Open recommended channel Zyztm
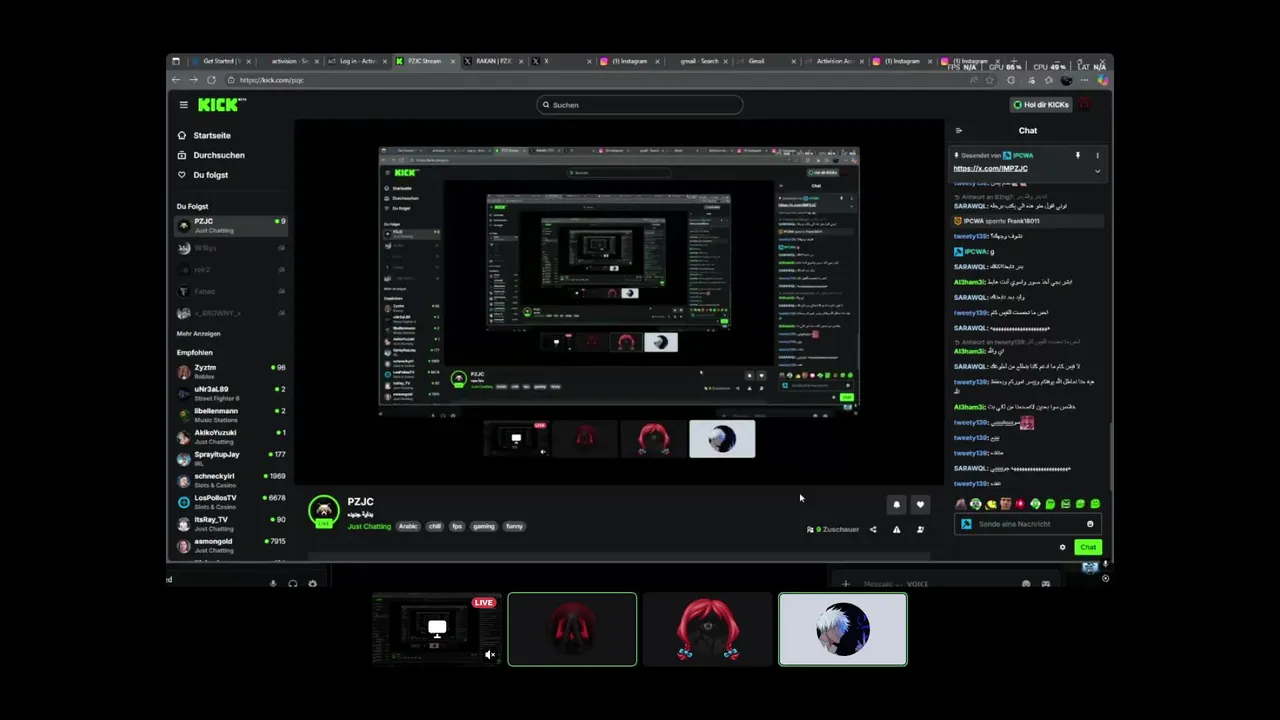Image resolution: width=1280 pixels, height=720 pixels. [231, 372]
